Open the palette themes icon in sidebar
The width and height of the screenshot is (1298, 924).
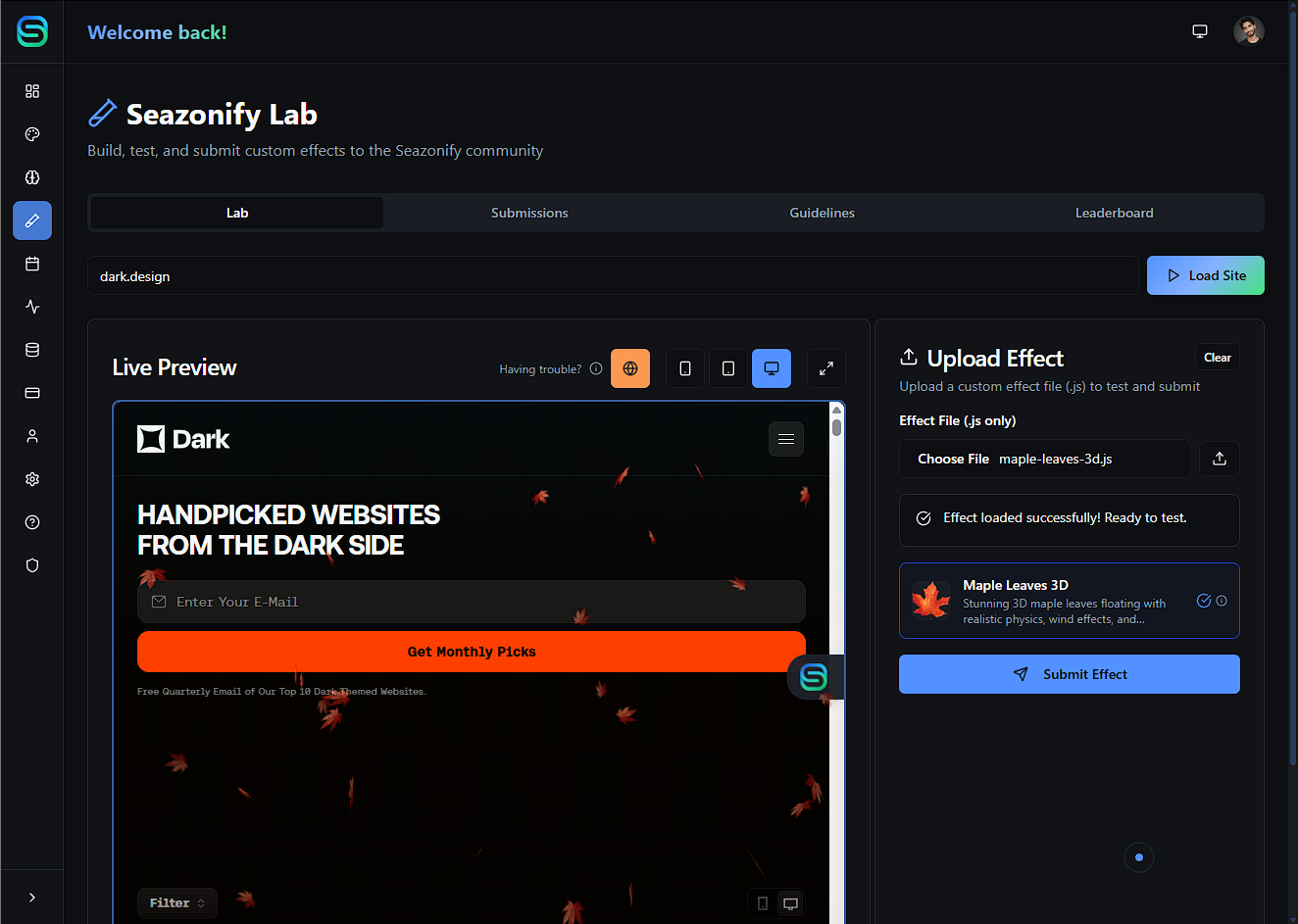(x=32, y=134)
